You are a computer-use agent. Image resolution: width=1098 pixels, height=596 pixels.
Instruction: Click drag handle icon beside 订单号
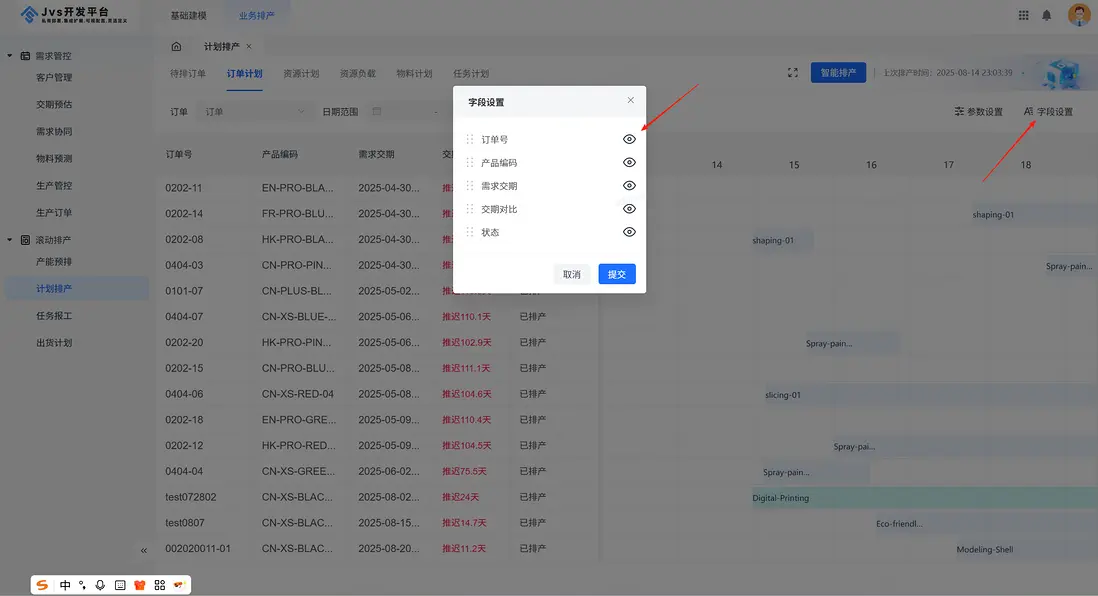coord(470,139)
